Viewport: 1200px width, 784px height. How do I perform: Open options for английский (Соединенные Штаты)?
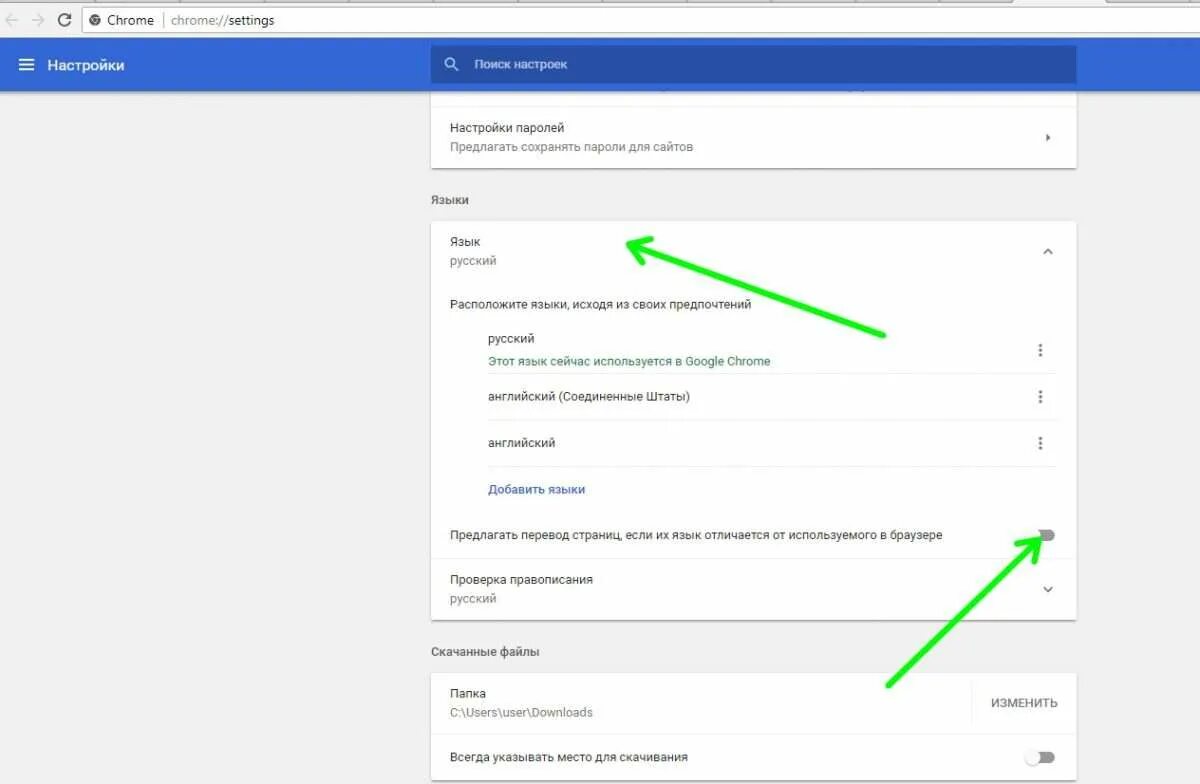point(1040,397)
